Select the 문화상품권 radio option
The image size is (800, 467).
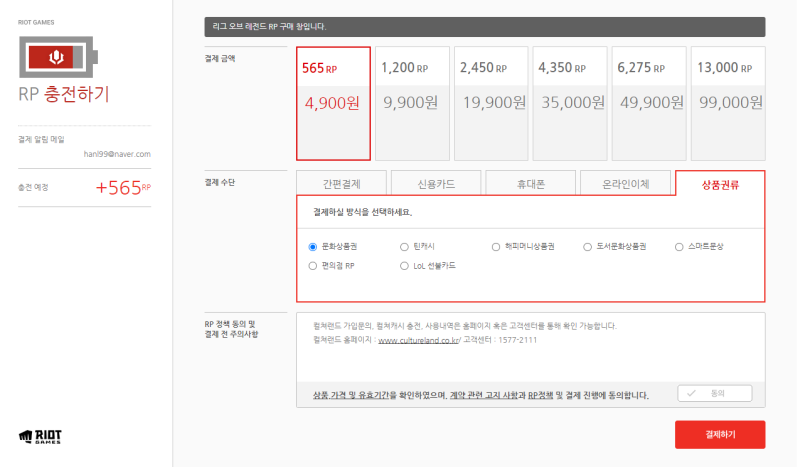[x=313, y=247]
